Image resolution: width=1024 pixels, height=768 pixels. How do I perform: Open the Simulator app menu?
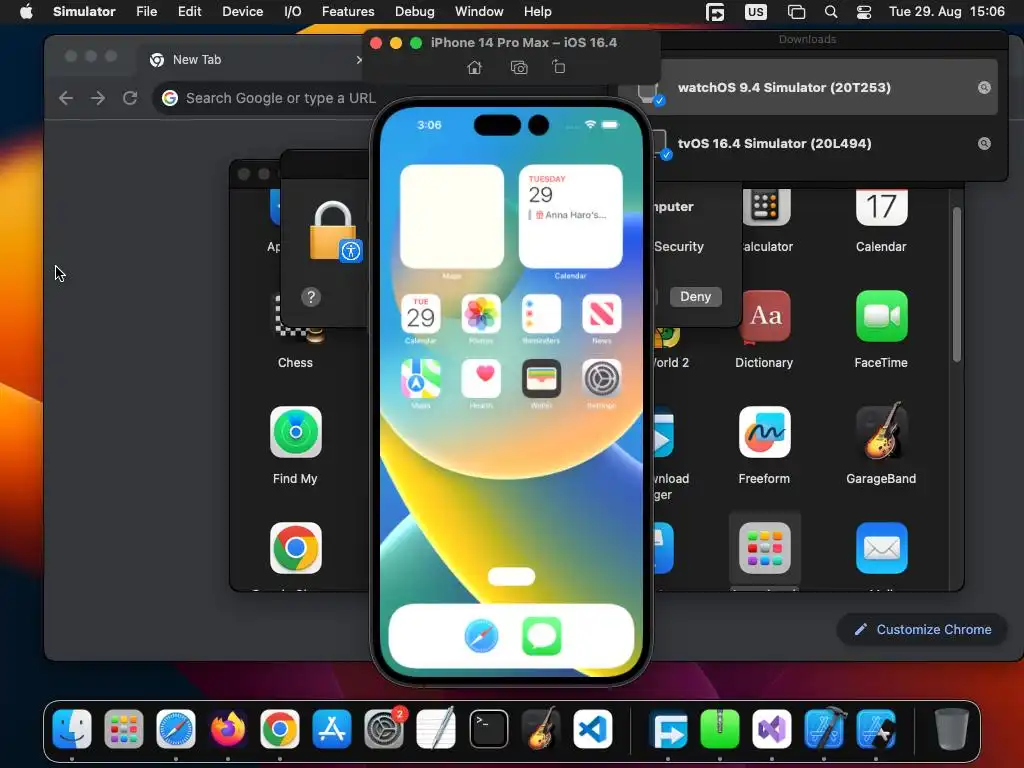pos(84,12)
